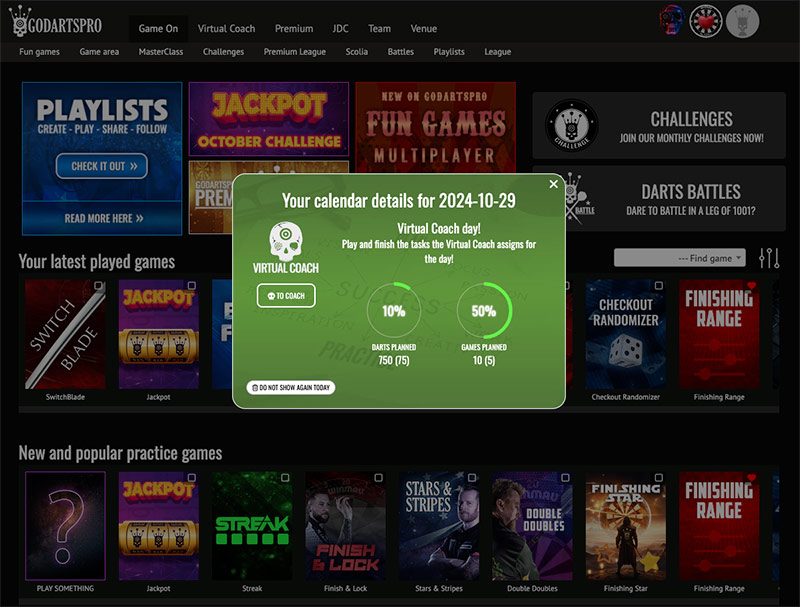800x607 pixels.
Task: Click the TO COACH button
Action: 286,296
